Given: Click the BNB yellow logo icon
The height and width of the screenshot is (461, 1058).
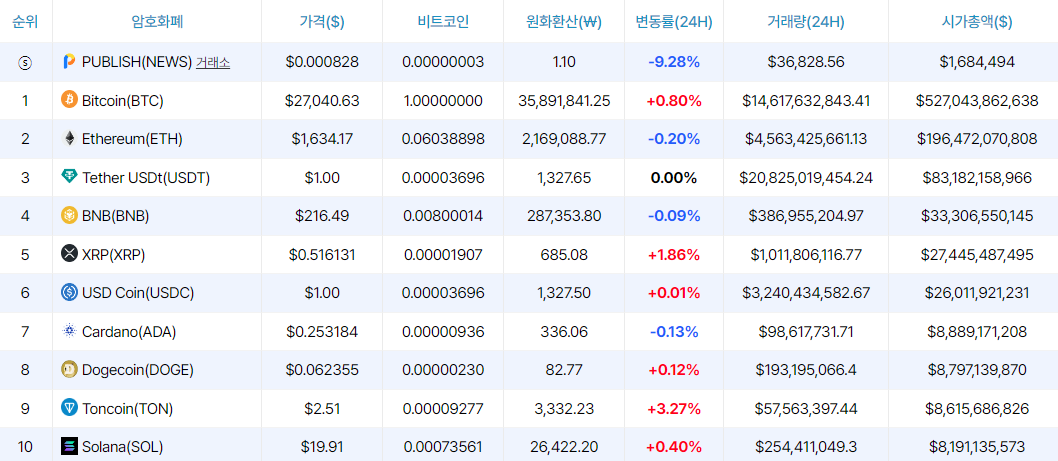Looking at the screenshot, I should pos(69,216).
